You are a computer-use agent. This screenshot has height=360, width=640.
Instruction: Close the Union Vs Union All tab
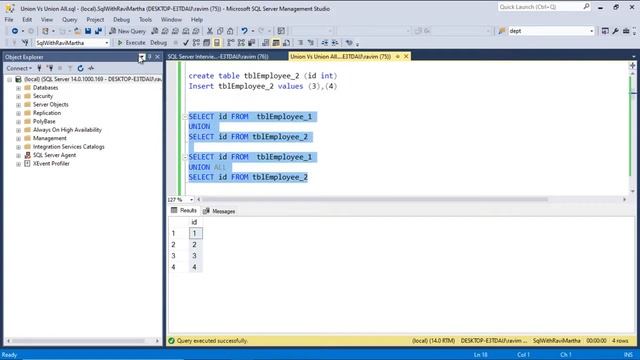pyautogui.click(x=406, y=57)
